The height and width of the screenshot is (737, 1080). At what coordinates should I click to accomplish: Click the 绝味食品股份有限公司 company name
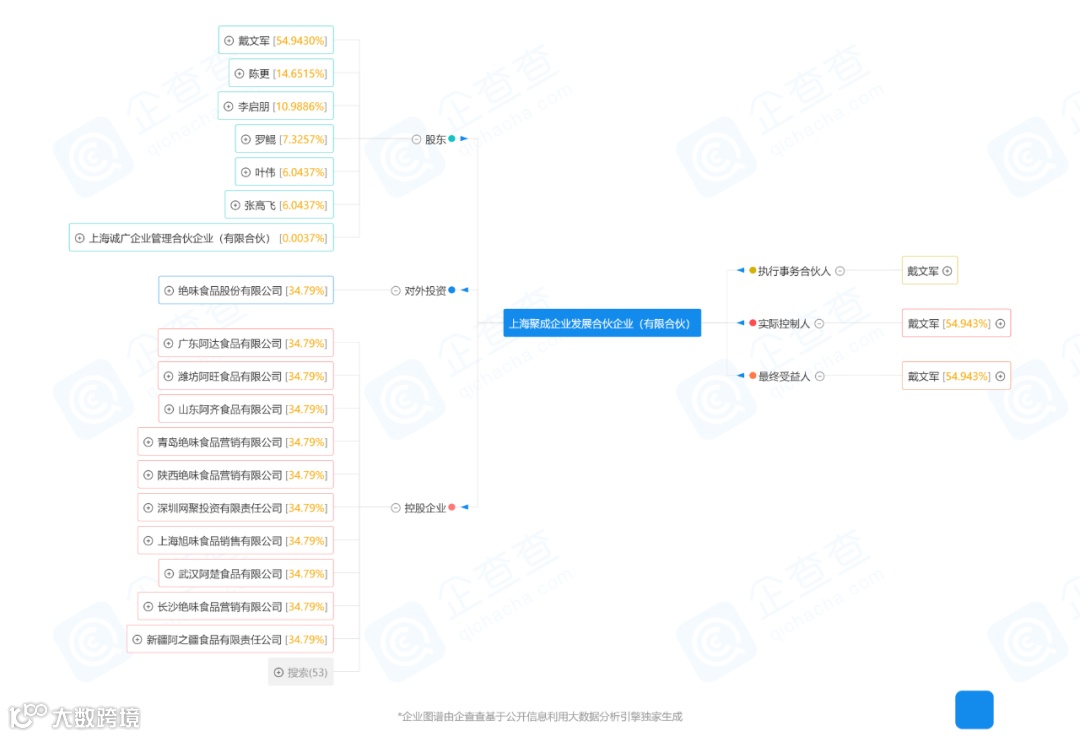230,291
